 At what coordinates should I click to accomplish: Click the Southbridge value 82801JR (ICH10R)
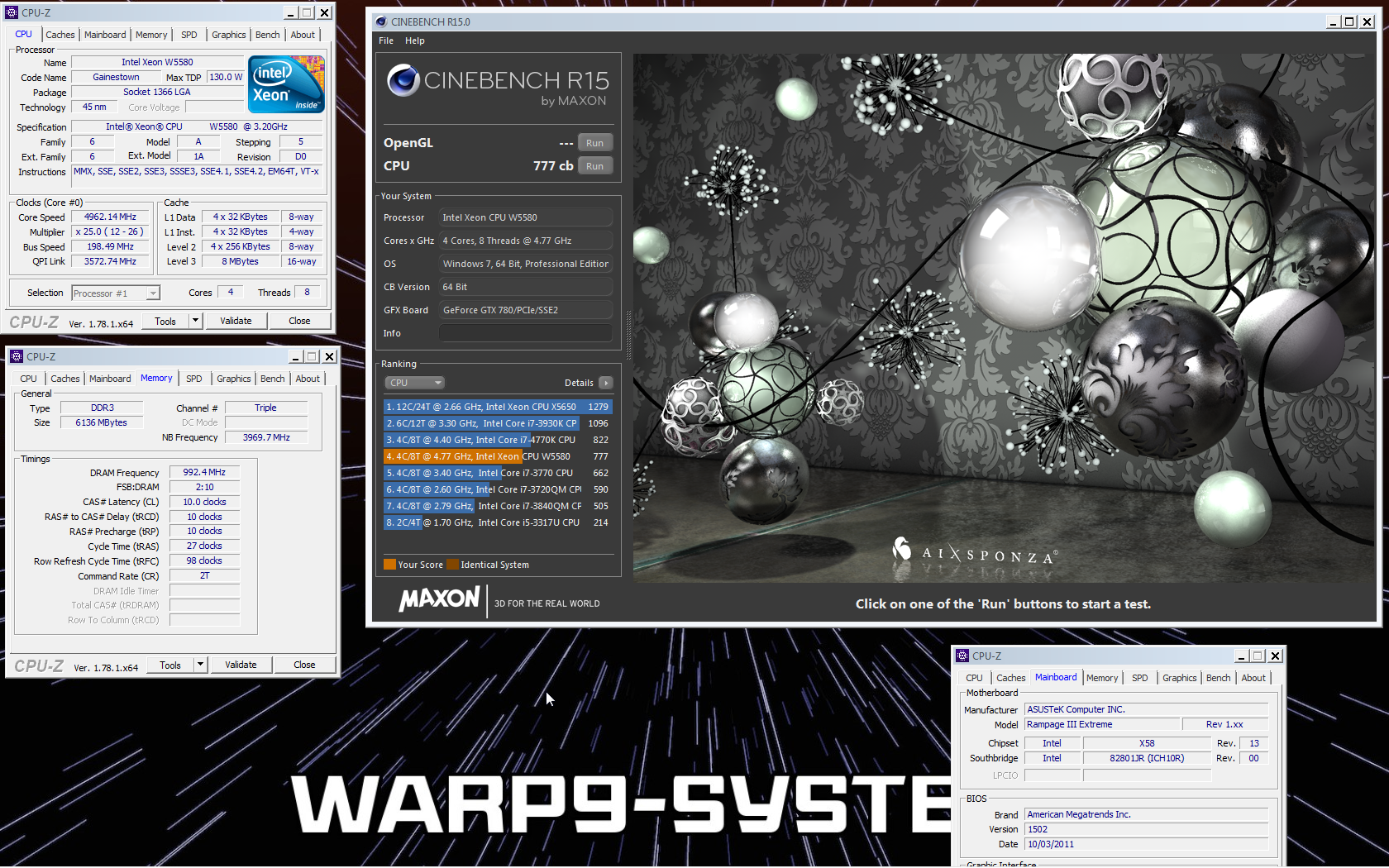(x=1146, y=758)
